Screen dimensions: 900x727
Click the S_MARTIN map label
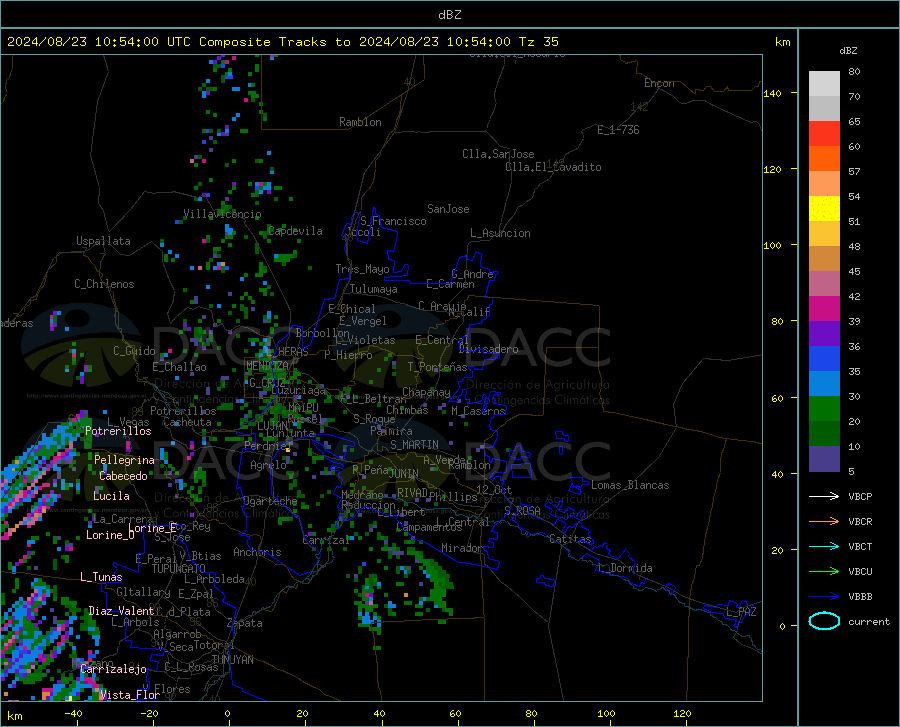(414, 445)
